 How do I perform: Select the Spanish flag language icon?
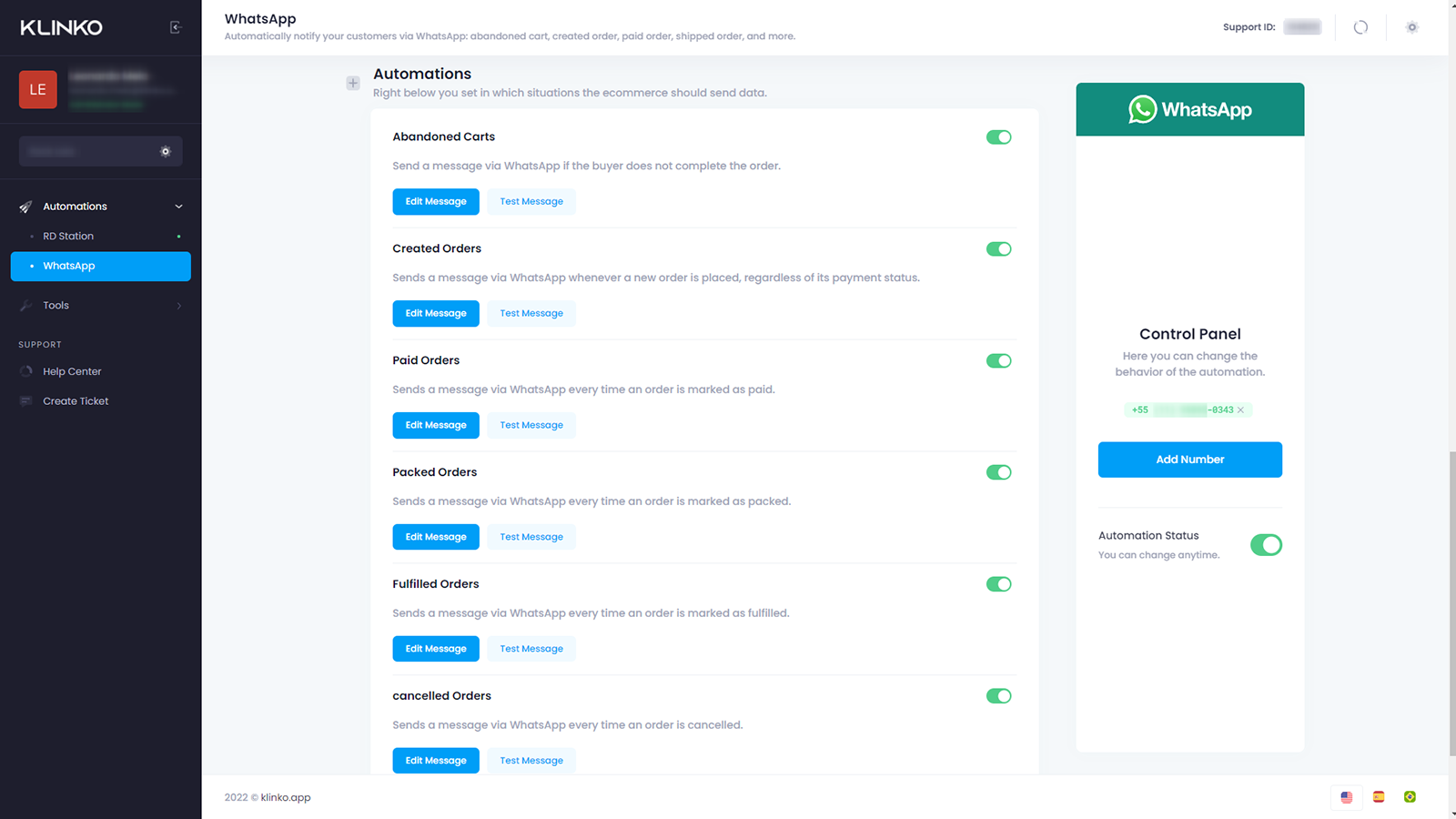click(1379, 797)
